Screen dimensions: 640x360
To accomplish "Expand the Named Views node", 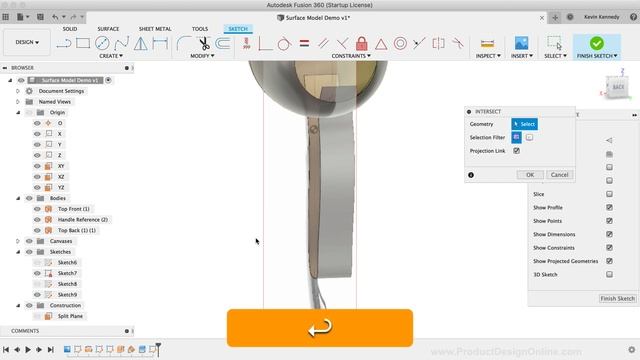I will tap(18, 102).
